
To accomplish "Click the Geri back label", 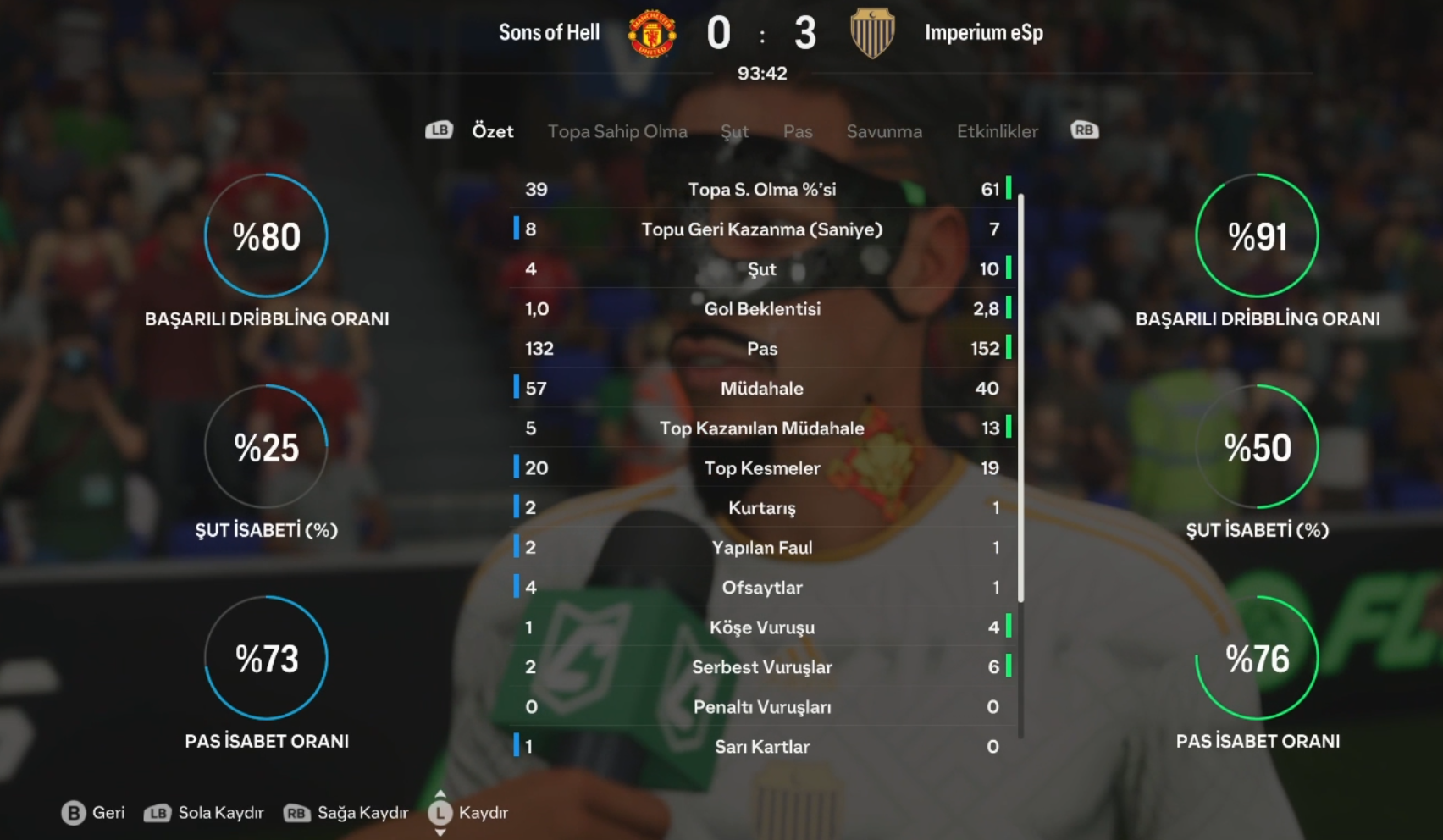I will (108, 813).
